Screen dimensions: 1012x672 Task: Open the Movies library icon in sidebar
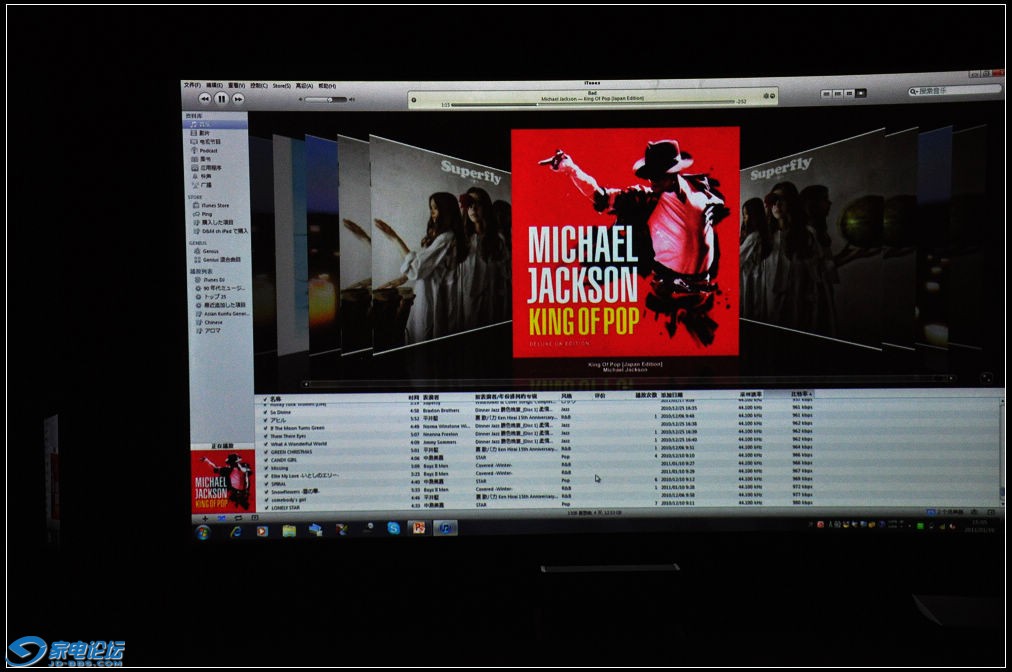(194, 132)
